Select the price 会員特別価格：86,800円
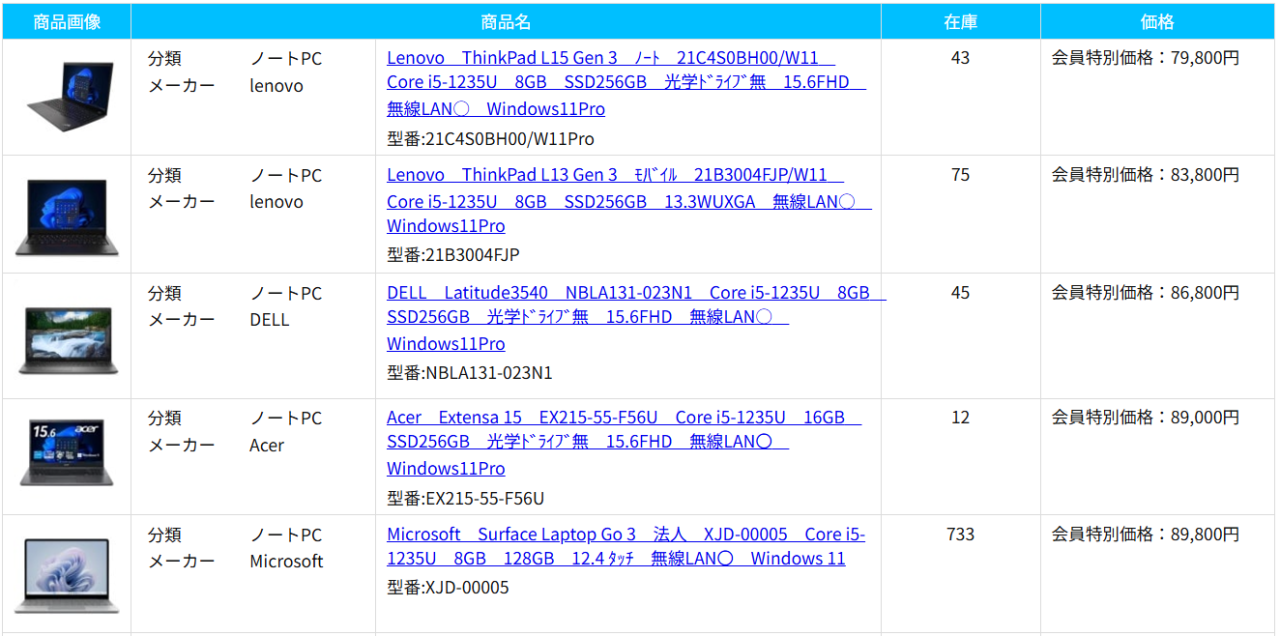This screenshot has height=636, width=1280. (x=1145, y=293)
